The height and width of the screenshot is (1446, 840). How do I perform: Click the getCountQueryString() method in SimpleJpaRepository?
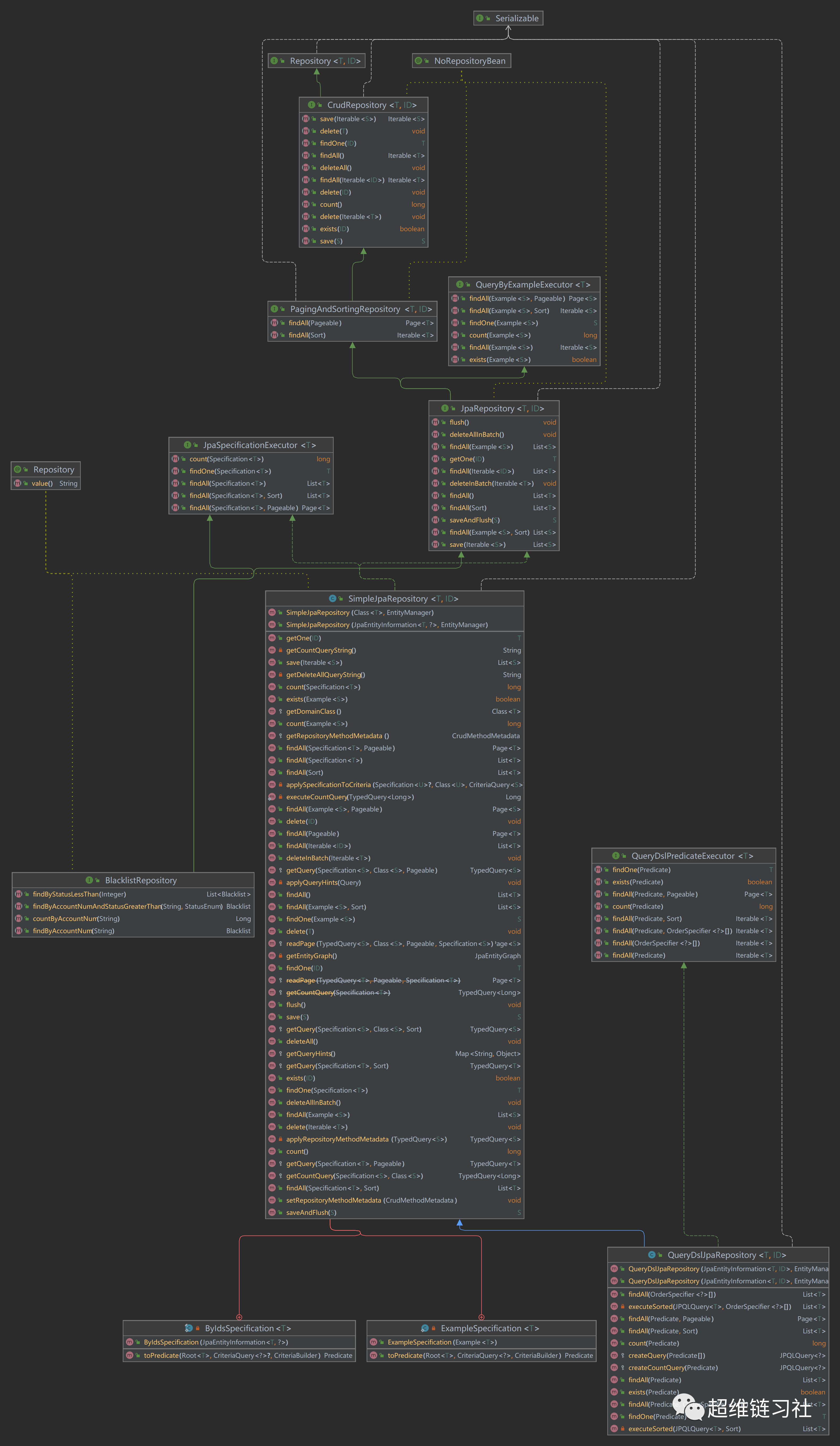tap(321, 650)
